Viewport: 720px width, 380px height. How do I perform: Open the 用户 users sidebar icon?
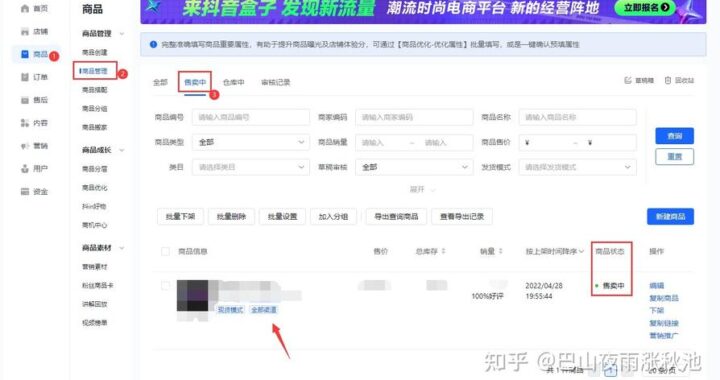(25, 169)
